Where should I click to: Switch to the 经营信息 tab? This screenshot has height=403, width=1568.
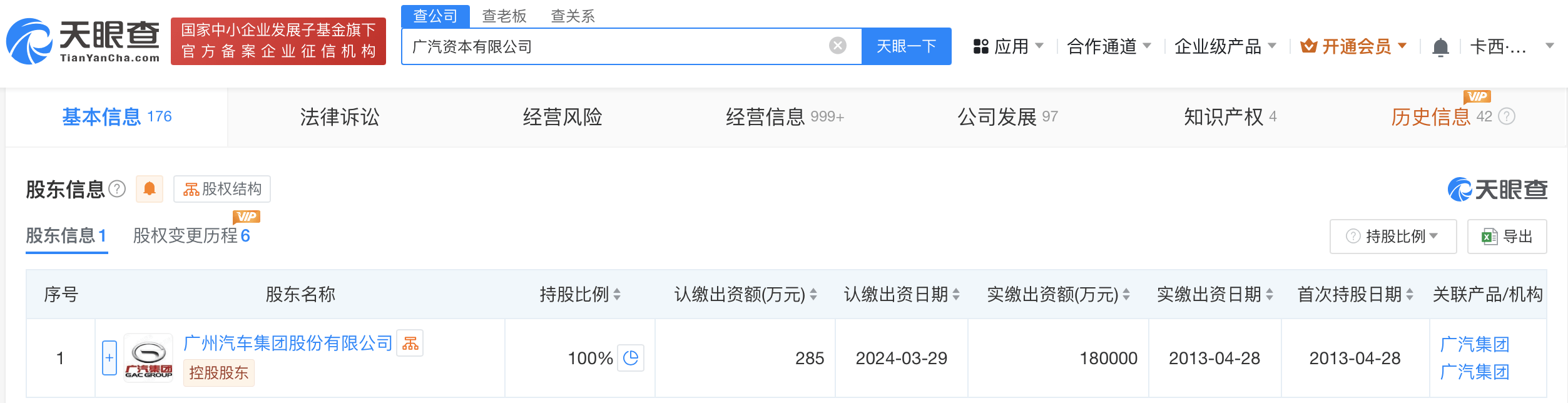(x=785, y=117)
